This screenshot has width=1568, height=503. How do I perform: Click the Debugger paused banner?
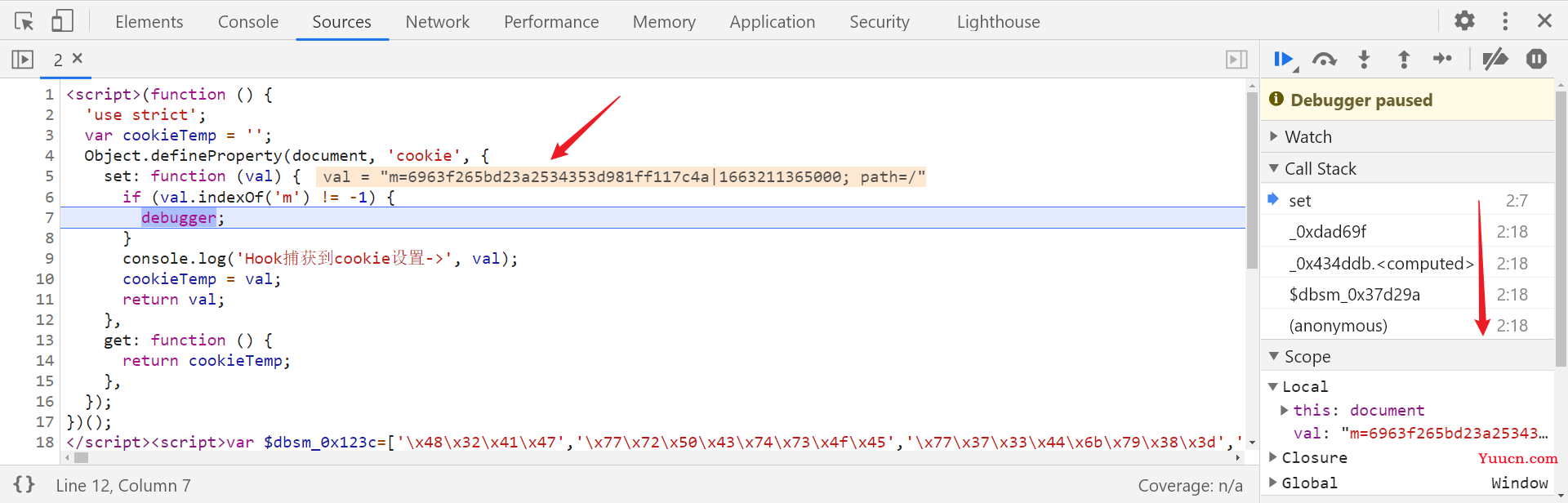pyautogui.click(x=1407, y=100)
